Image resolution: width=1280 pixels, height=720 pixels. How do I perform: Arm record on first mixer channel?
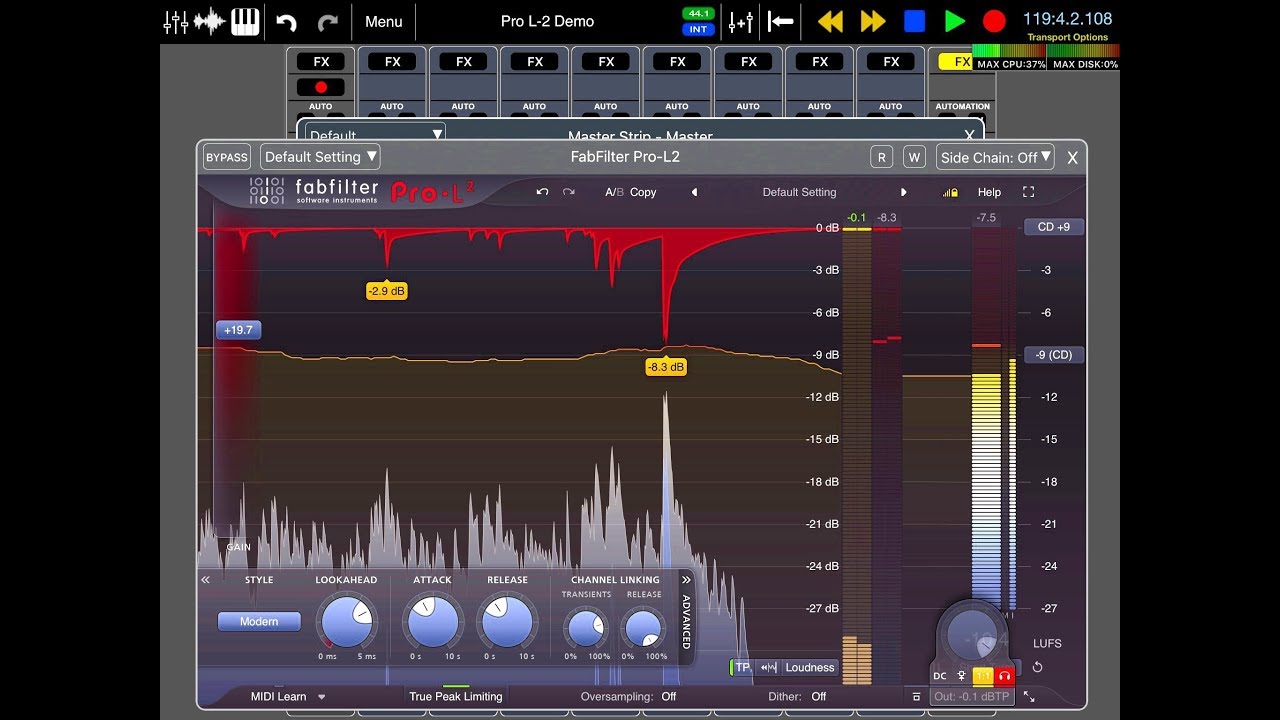(x=321, y=87)
